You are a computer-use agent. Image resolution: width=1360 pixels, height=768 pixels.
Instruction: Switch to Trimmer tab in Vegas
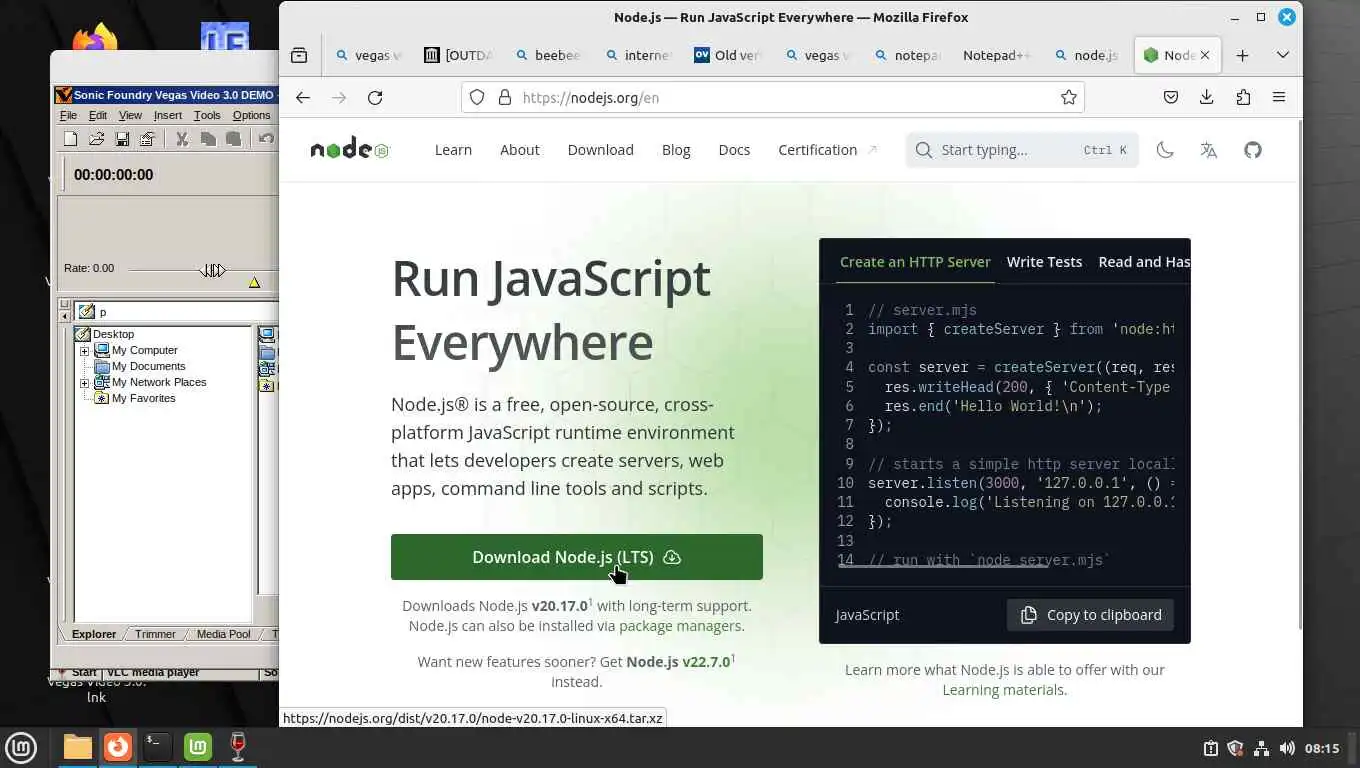155,634
